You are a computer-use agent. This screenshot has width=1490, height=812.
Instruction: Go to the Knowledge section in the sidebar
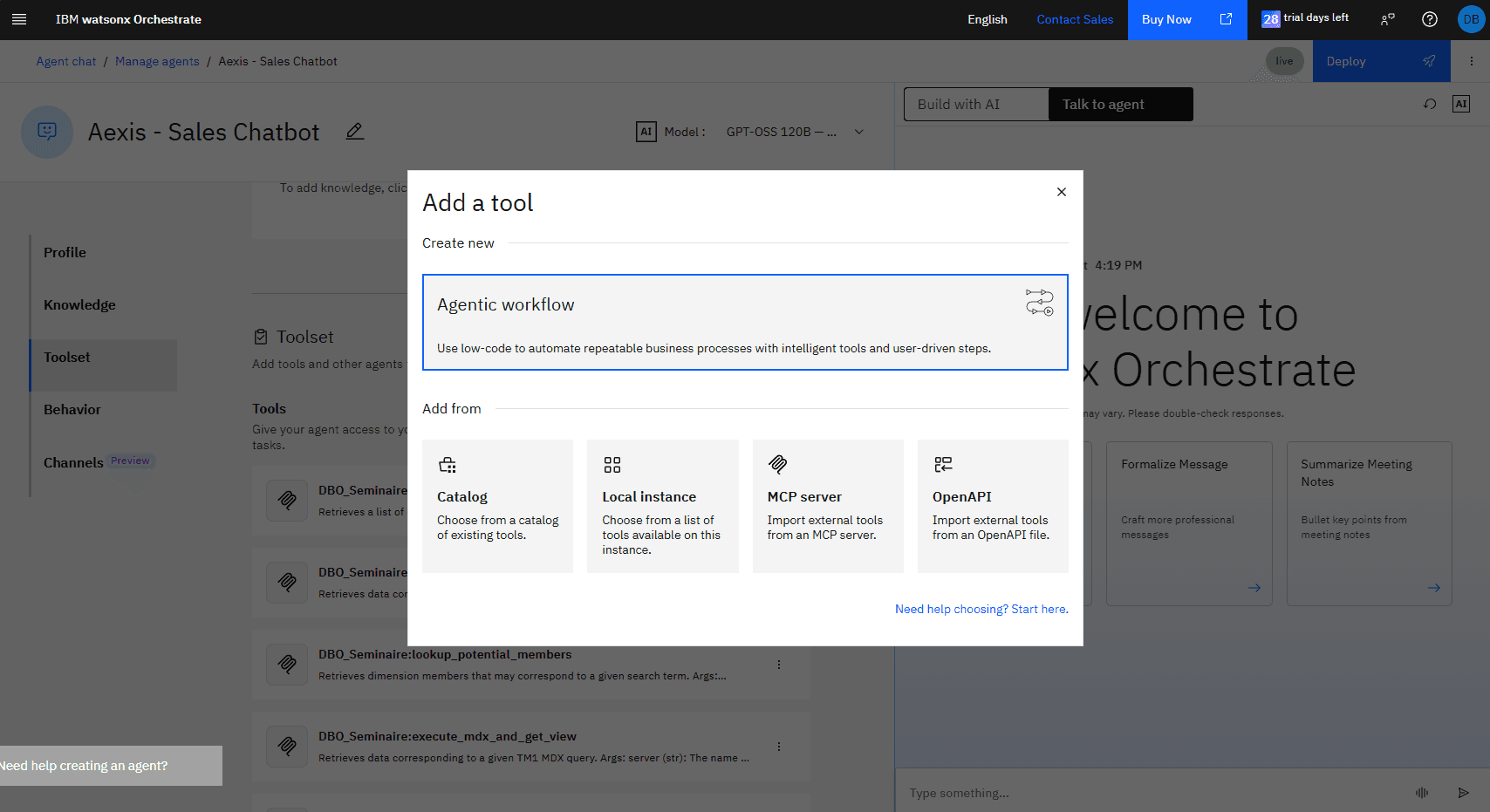coord(79,304)
